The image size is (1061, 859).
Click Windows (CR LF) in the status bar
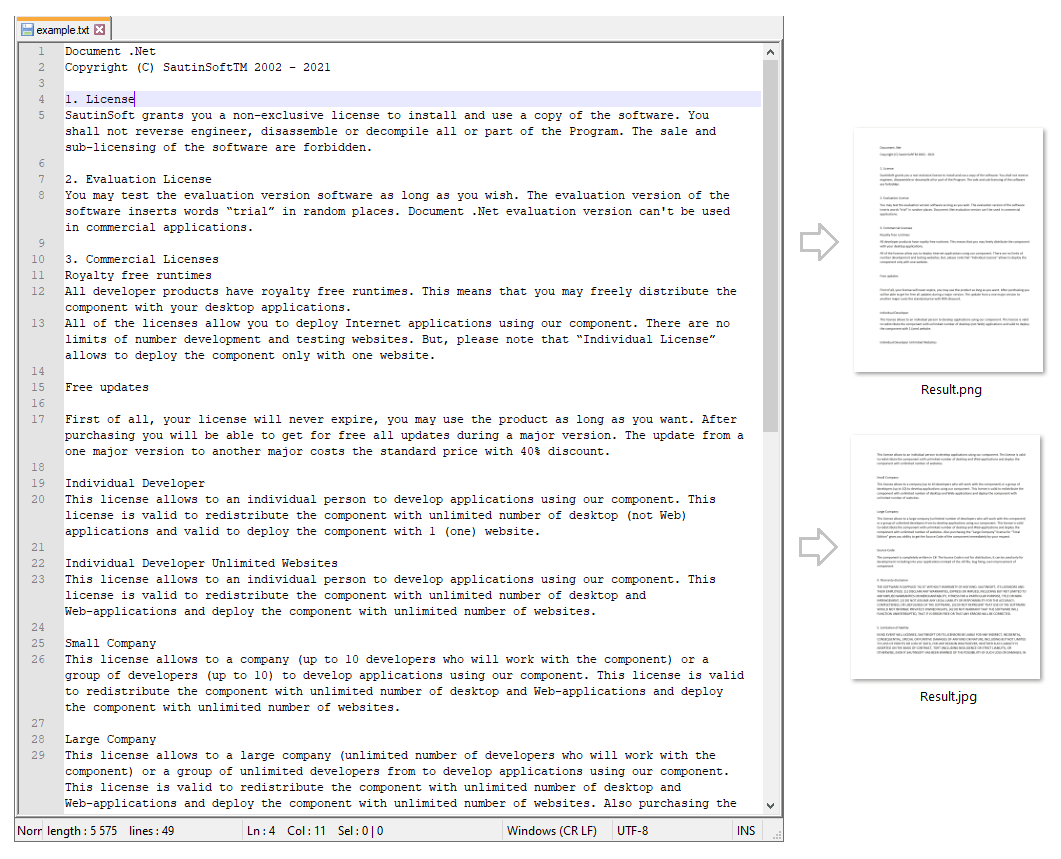pos(552,831)
